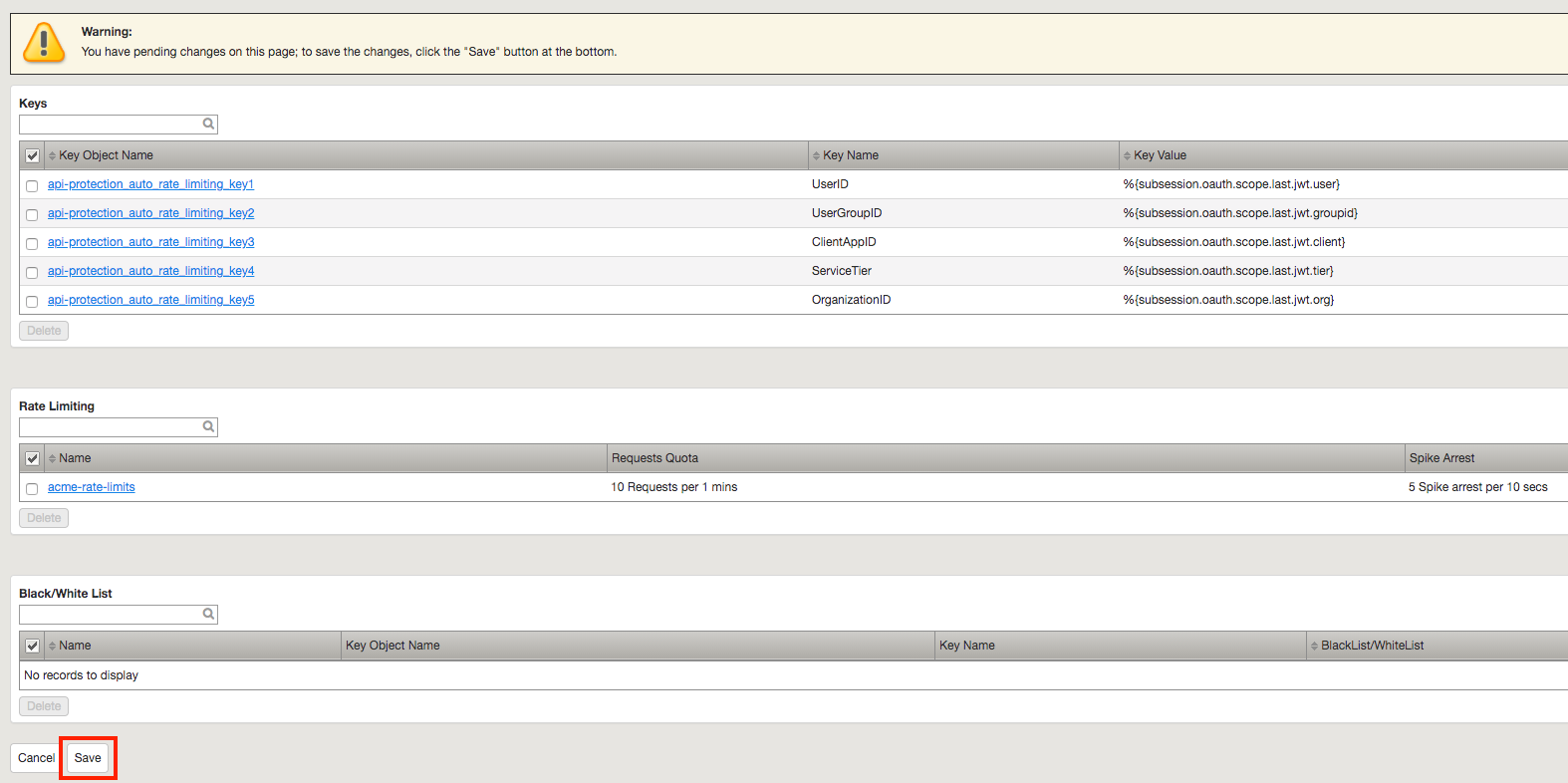This screenshot has height=783, width=1568.
Task: Select the ServiceTier key name cell
Action: click(x=842, y=271)
